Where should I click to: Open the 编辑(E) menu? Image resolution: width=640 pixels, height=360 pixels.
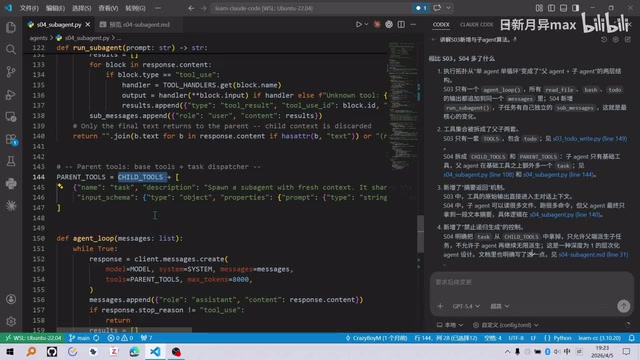[55, 8]
